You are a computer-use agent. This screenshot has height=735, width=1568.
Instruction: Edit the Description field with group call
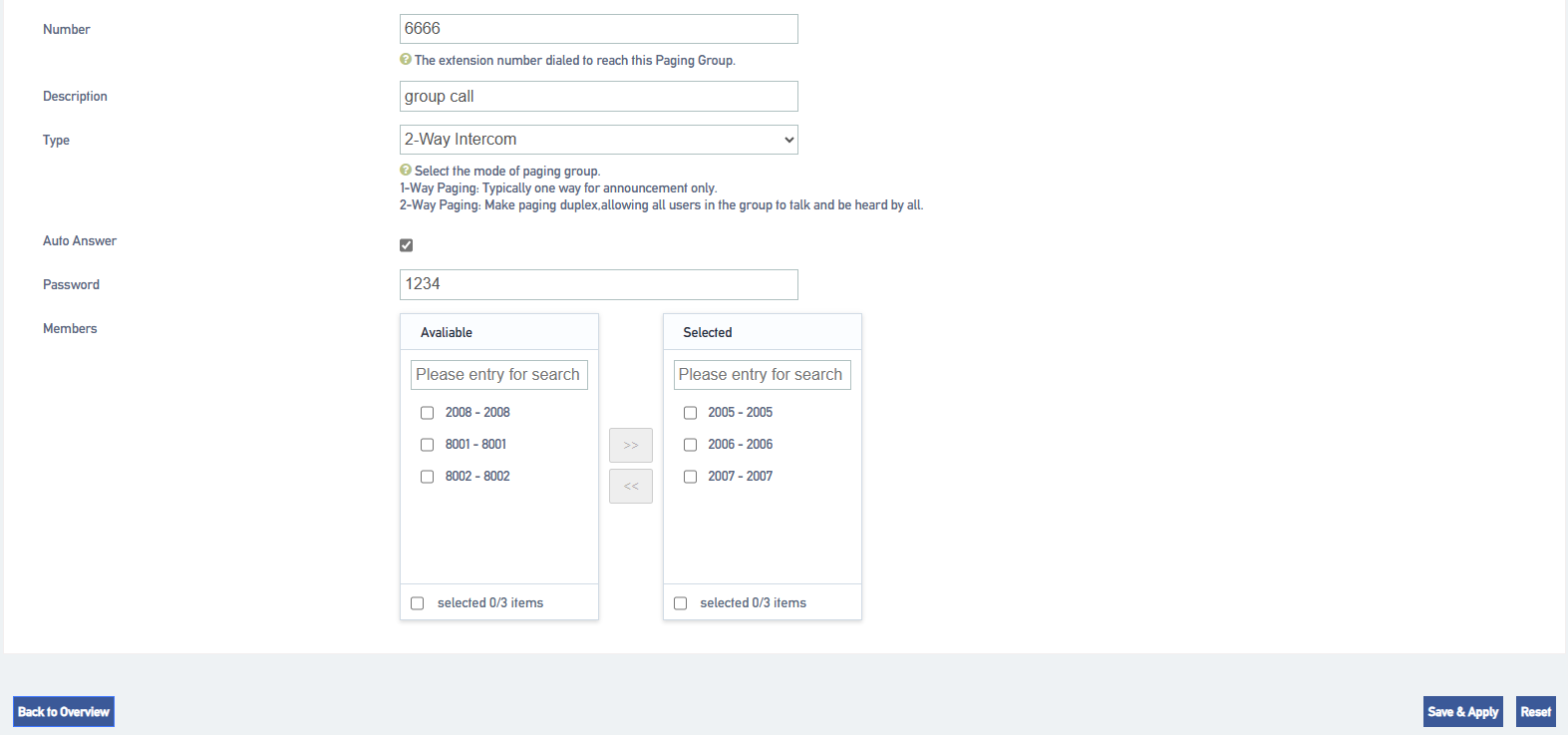[599, 97]
